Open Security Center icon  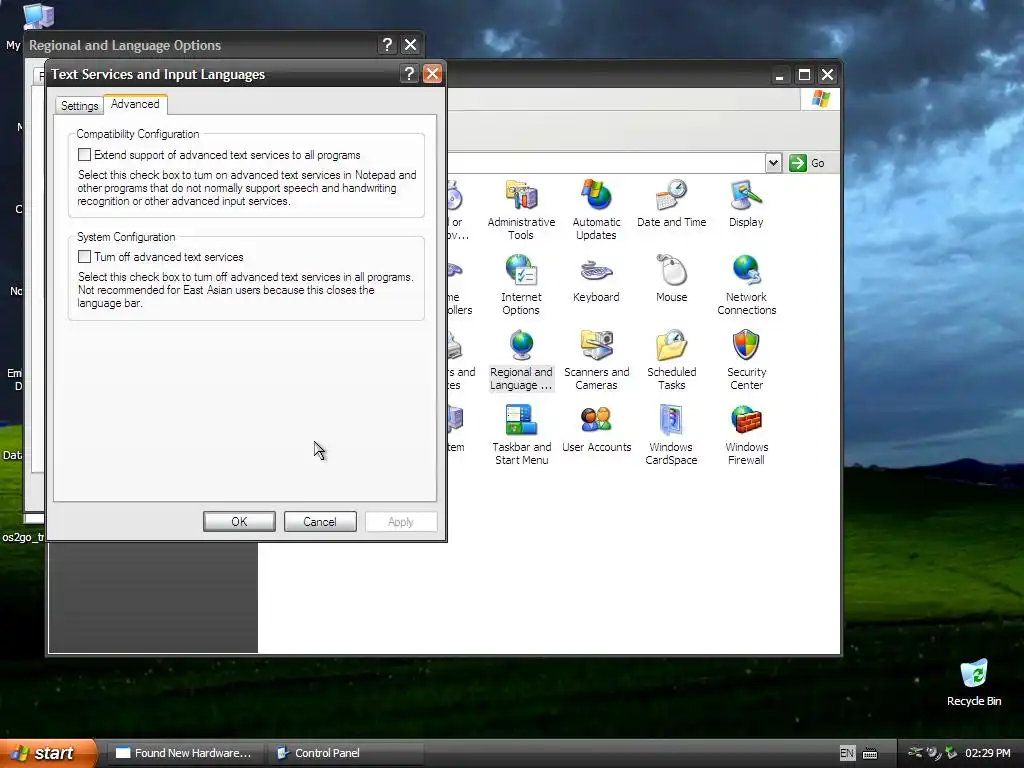click(x=746, y=360)
